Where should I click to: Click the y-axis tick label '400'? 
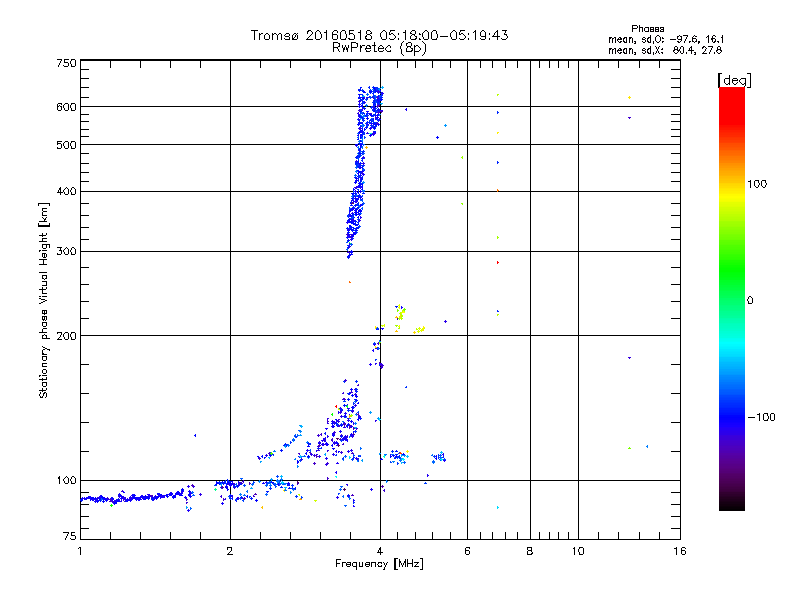pyautogui.click(x=67, y=192)
